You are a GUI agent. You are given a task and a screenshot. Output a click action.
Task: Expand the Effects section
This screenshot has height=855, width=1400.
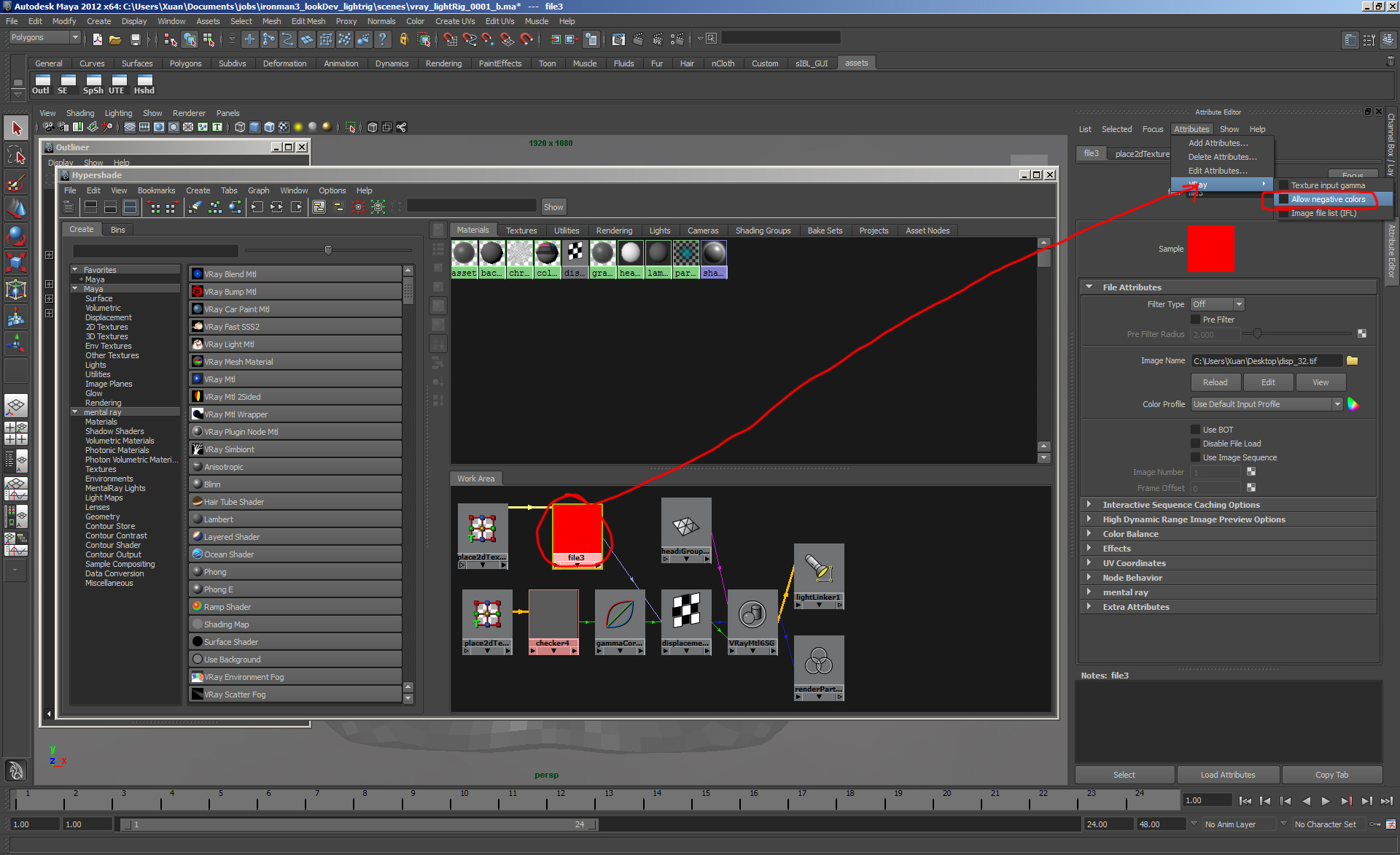1089,549
